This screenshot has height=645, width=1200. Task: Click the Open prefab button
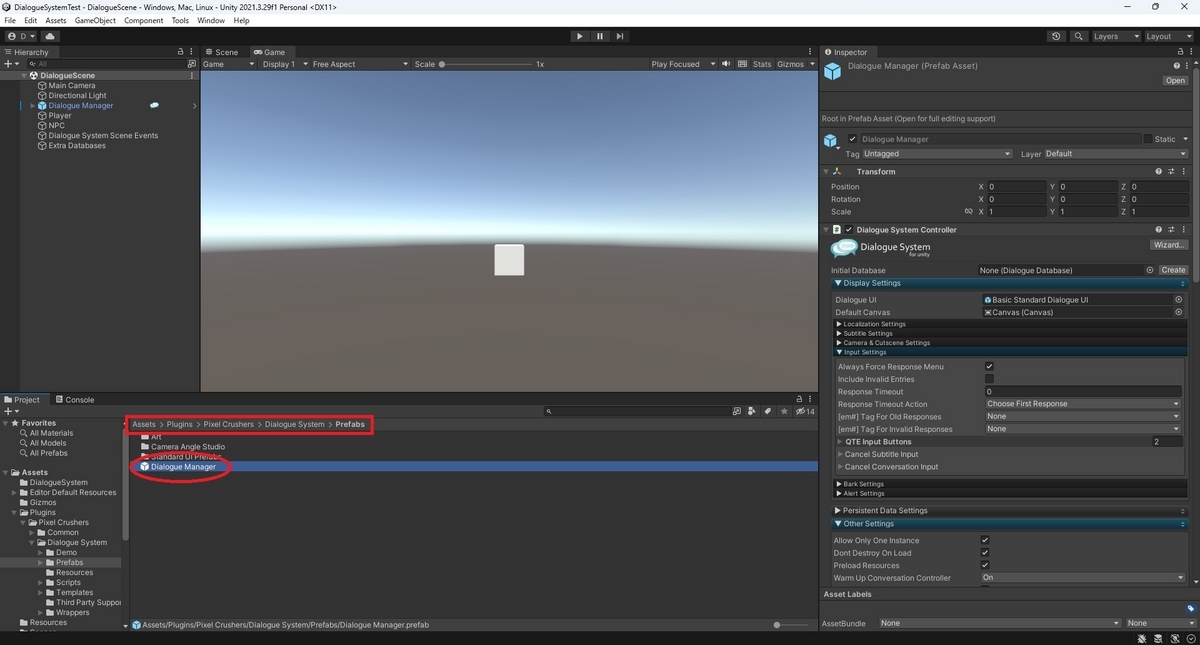[1175, 81]
